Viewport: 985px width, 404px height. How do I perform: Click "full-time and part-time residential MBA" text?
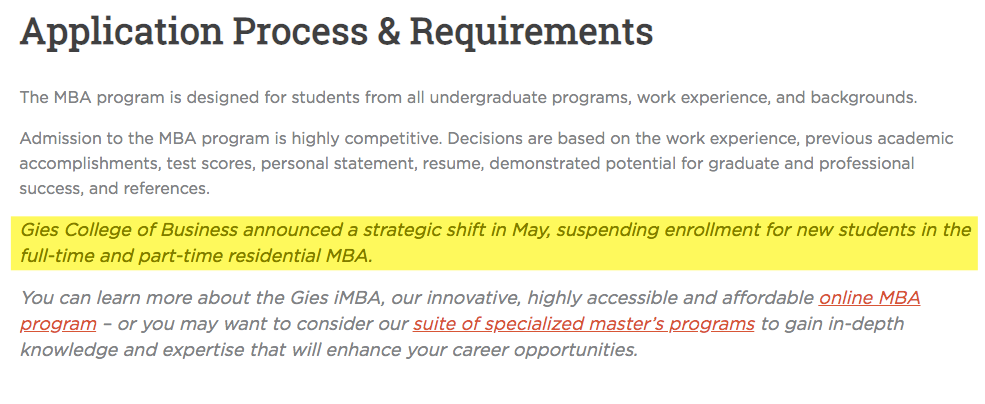tap(195, 256)
